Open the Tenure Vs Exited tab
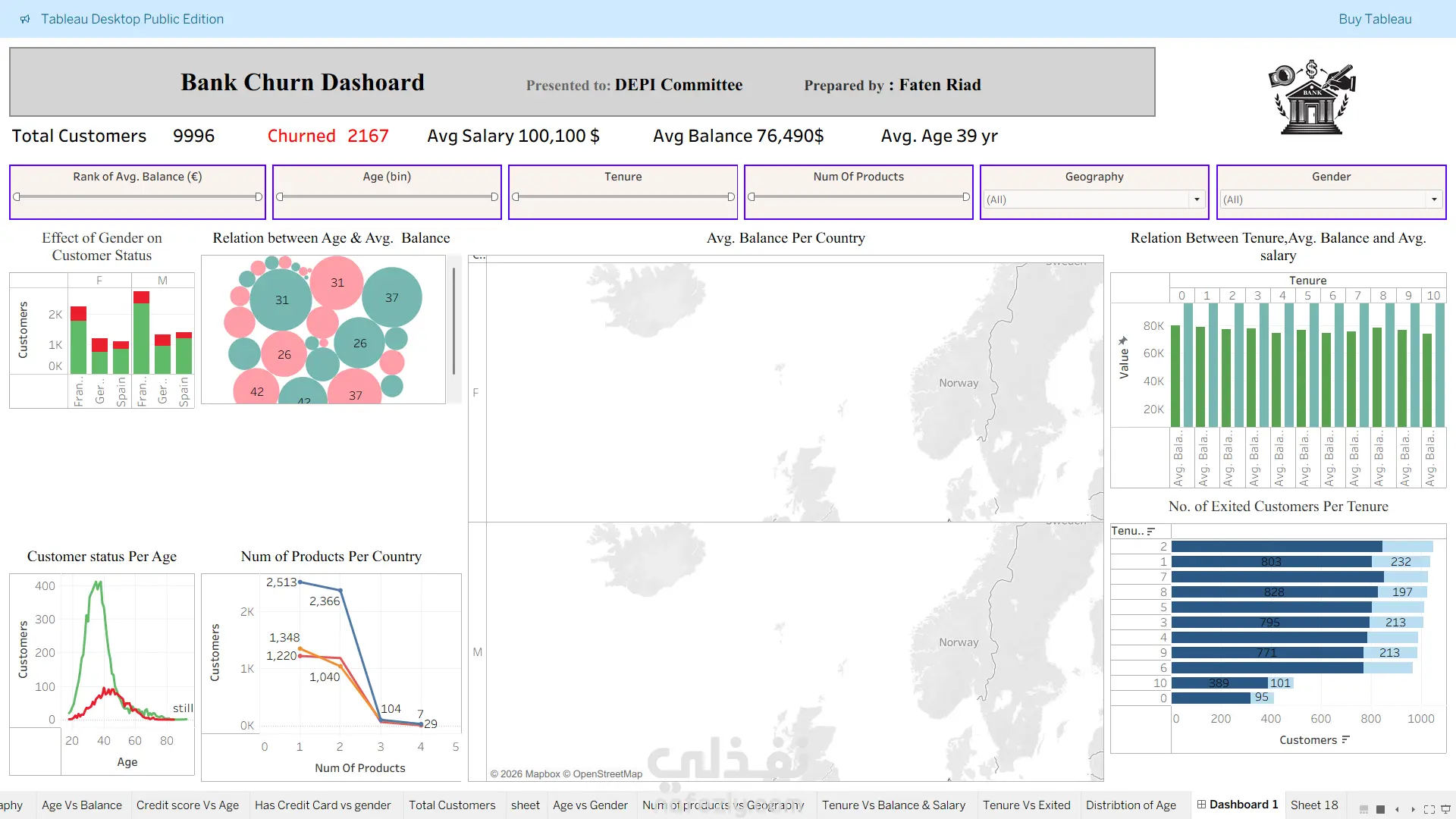Viewport: 1456px width, 819px height. pos(1027,805)
